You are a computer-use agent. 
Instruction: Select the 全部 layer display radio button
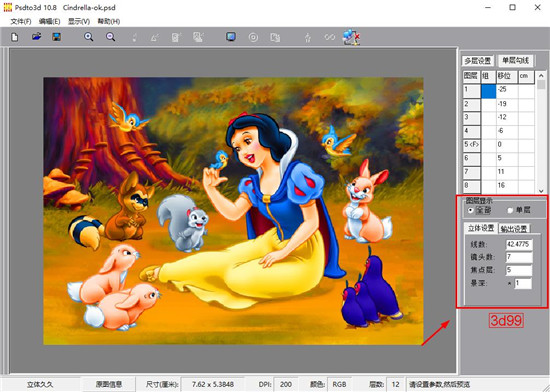pyautogui.click(x=471, y=210)
